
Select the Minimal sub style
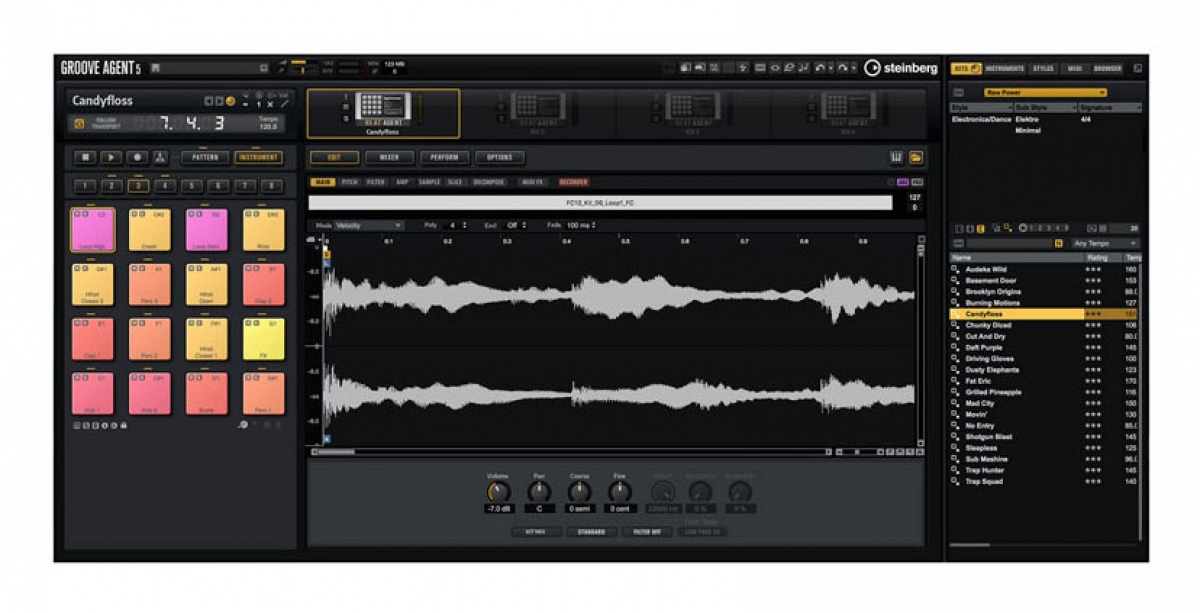pos(1028,131)
